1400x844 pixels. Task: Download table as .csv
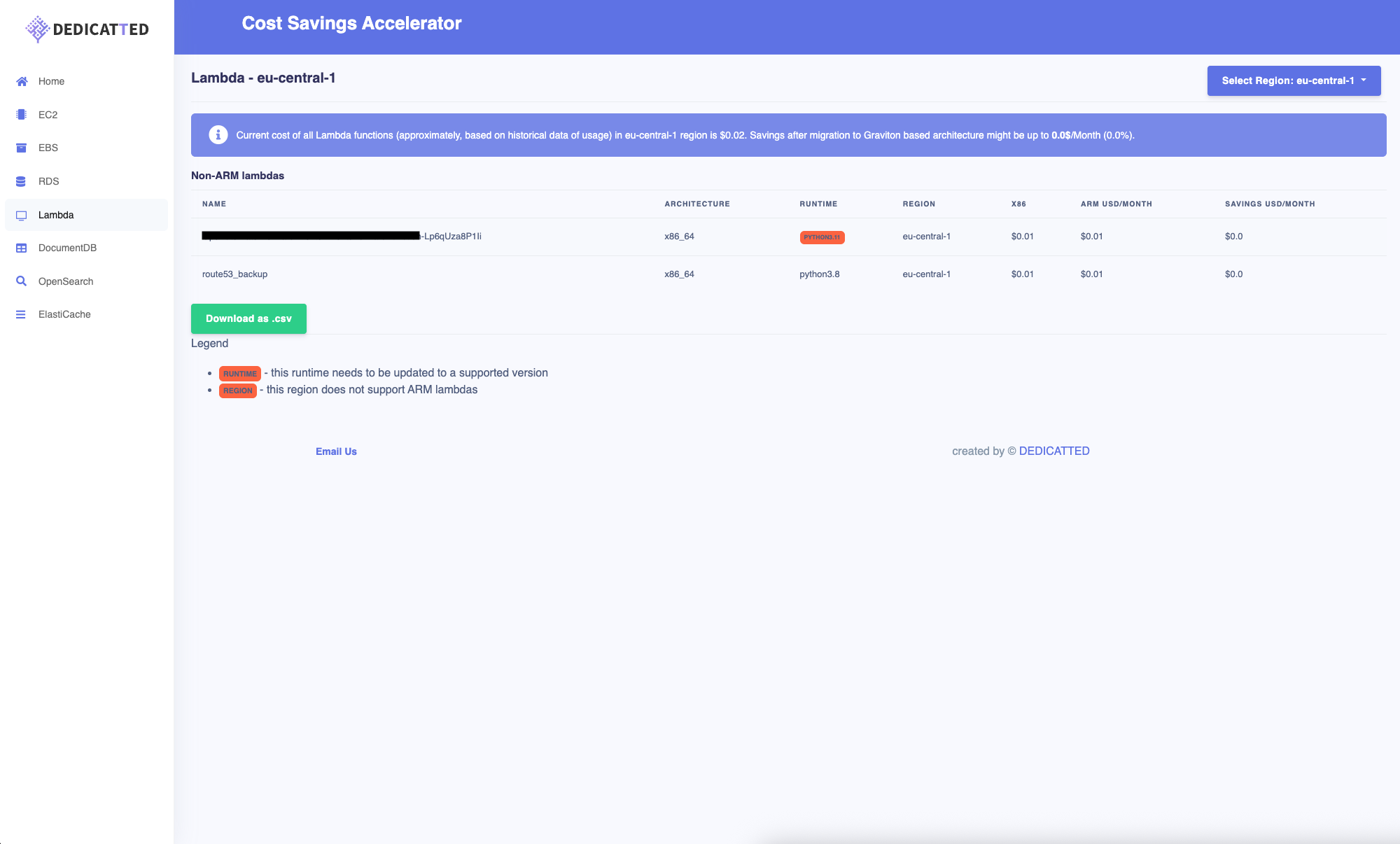(x=248, y=318)
